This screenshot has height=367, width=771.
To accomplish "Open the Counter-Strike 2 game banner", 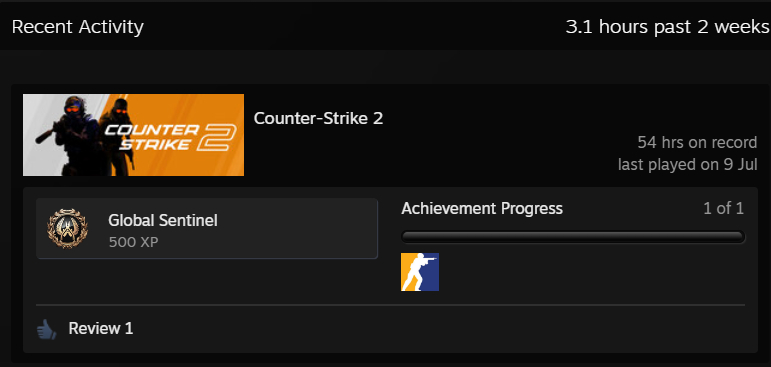I will click(133, 135).
